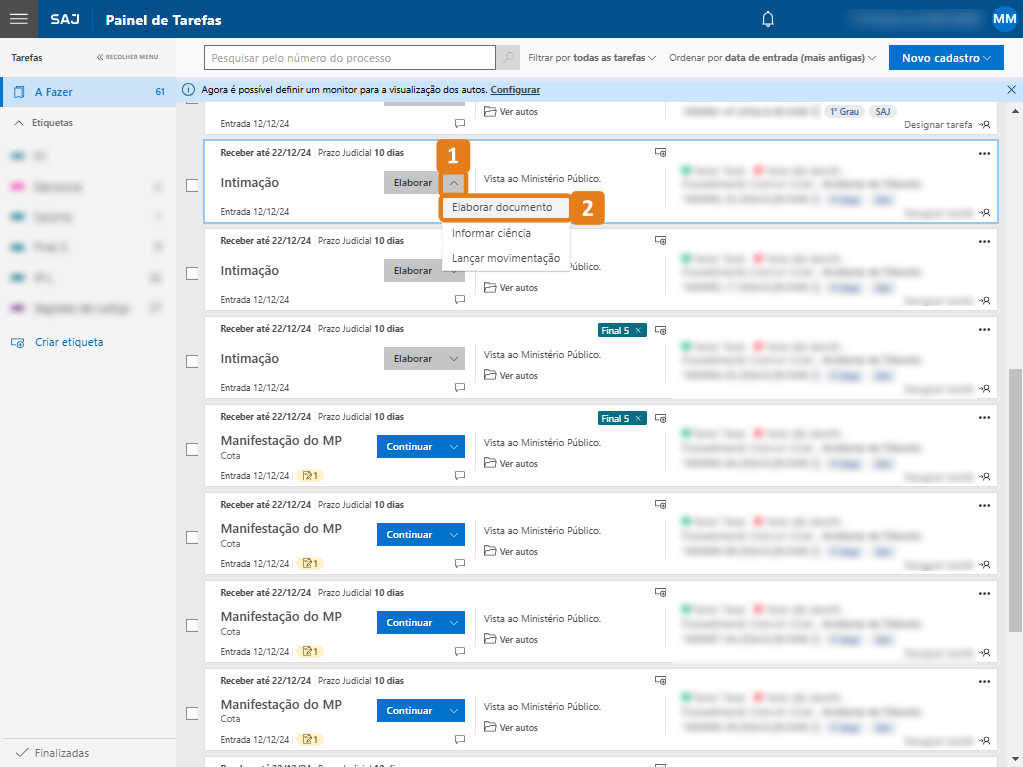Remove the Final 5 tag with its X
Screen dimensions: 1023x767
(640, 328)
